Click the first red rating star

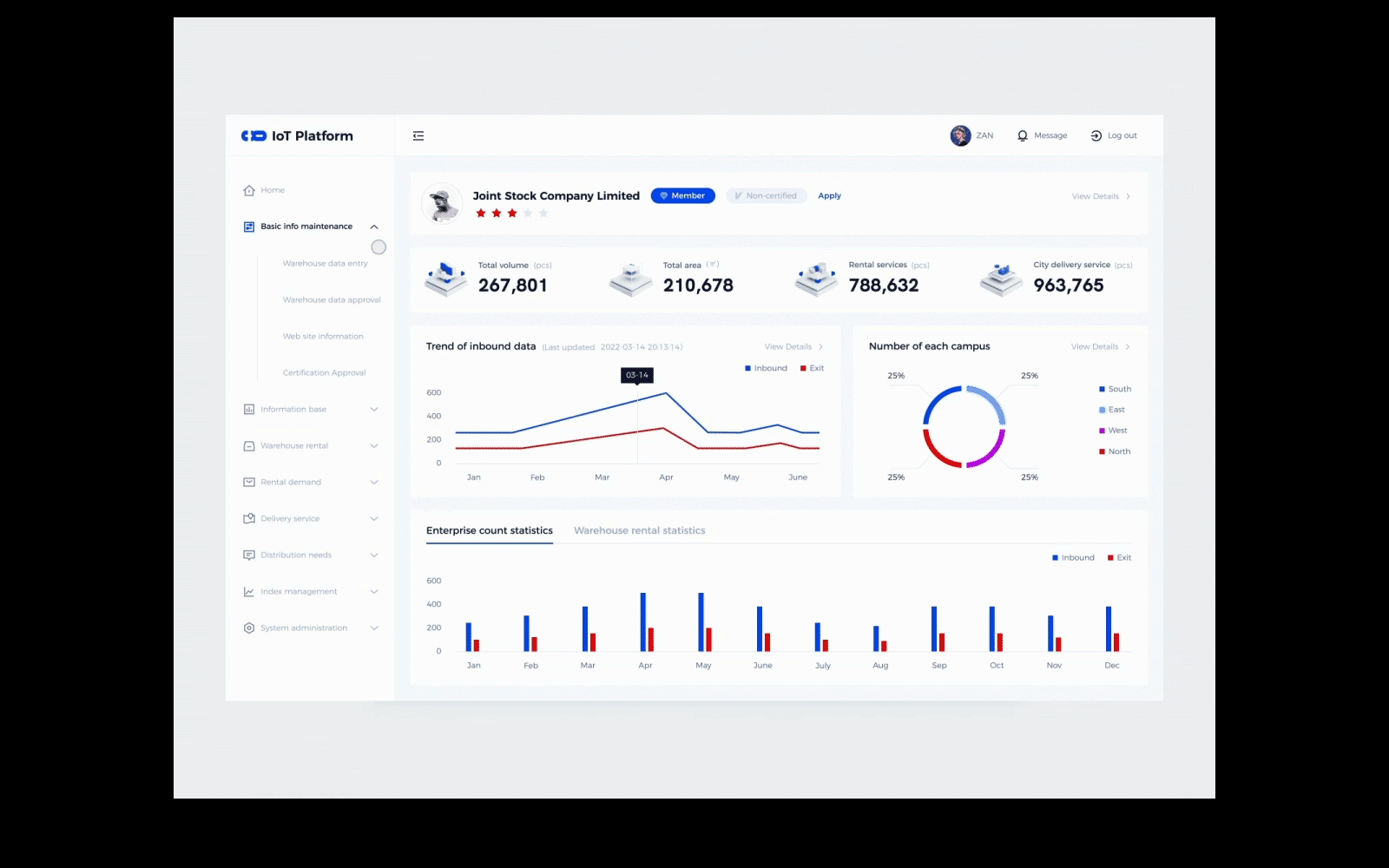pos(481,214)
